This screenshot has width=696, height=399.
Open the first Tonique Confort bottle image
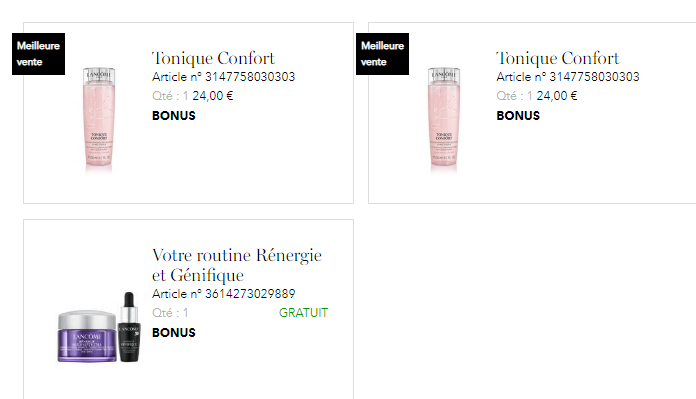point(99,119)
